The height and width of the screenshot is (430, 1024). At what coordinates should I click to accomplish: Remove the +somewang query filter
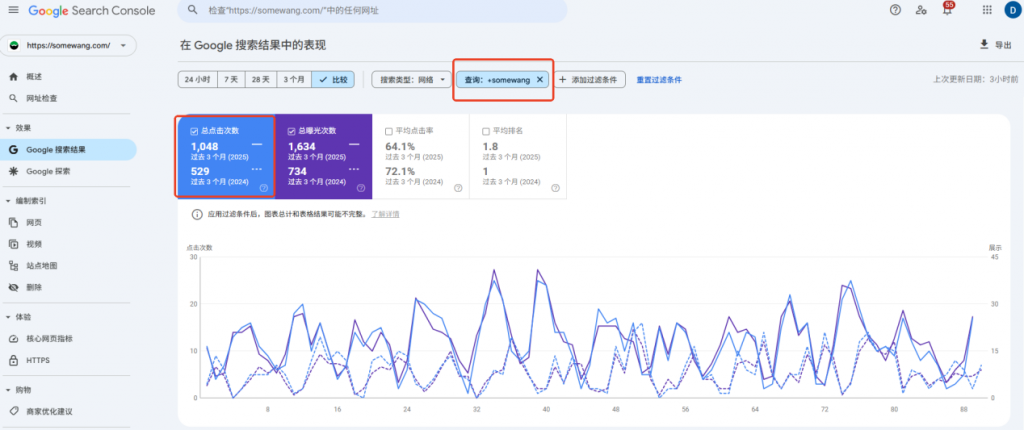coord(539,80)
